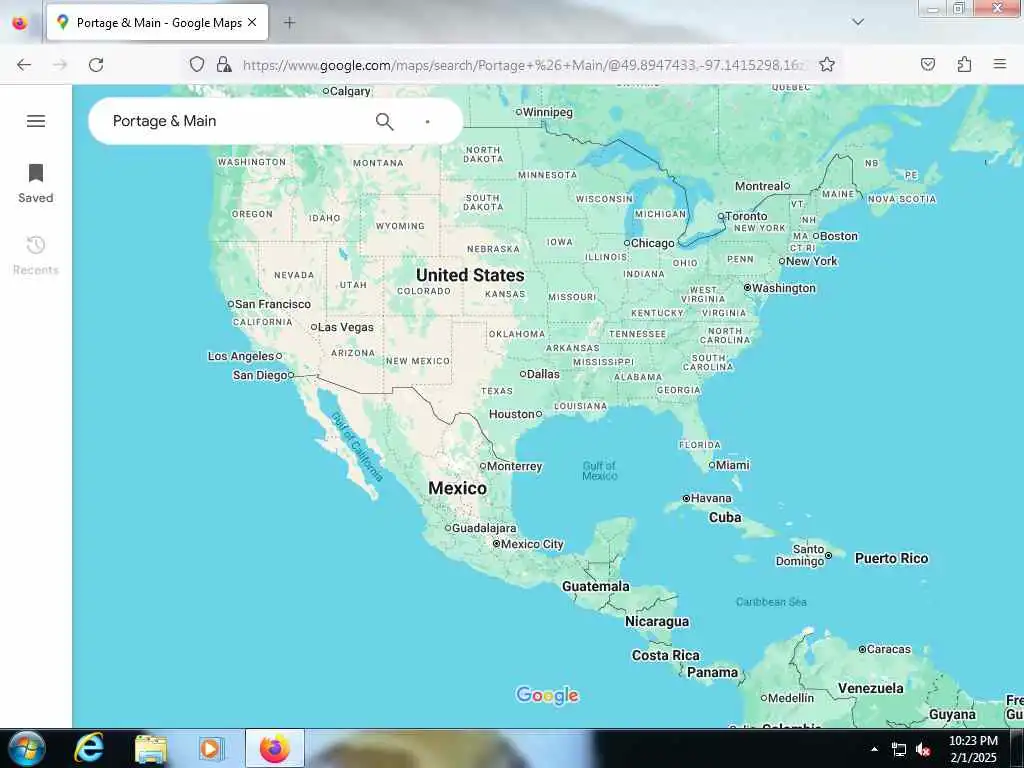Click the Santo Domingo city label

coord(800,555)
